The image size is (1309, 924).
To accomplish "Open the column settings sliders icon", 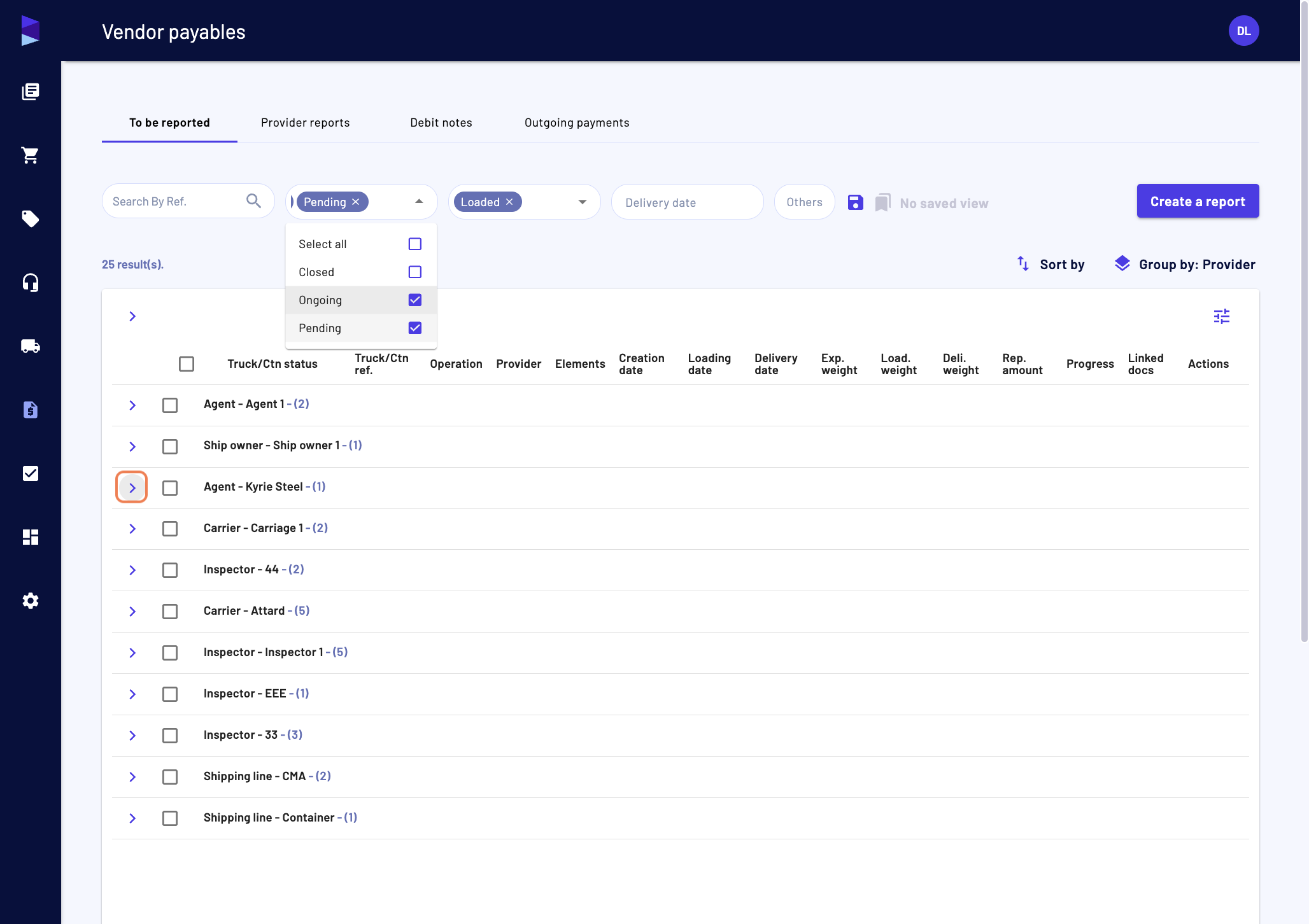I will pyautogui.click(x=1222, y=316).
